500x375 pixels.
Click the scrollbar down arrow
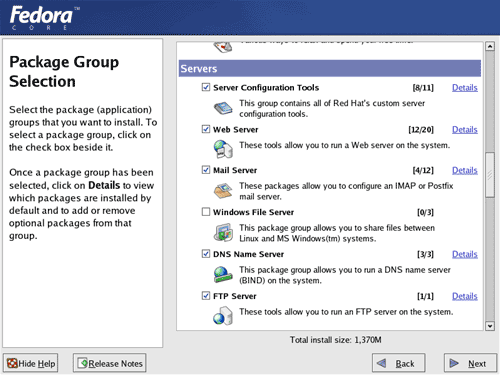[490, 326]
